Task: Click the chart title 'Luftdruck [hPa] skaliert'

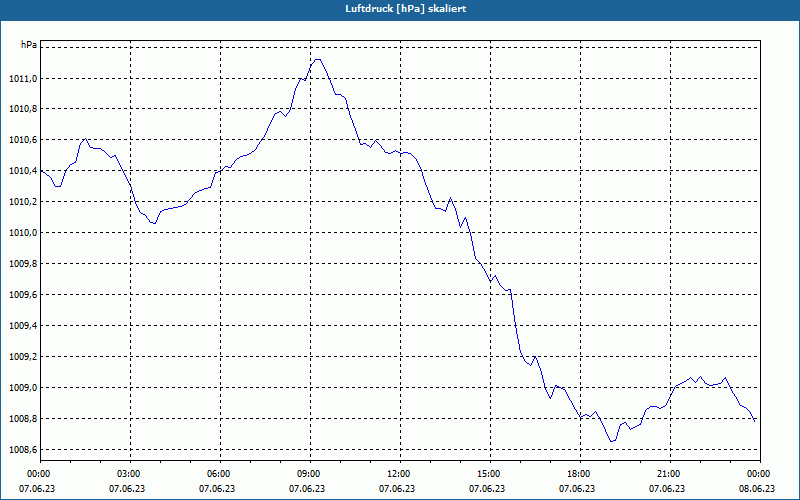Action: (x=406, y=9)
